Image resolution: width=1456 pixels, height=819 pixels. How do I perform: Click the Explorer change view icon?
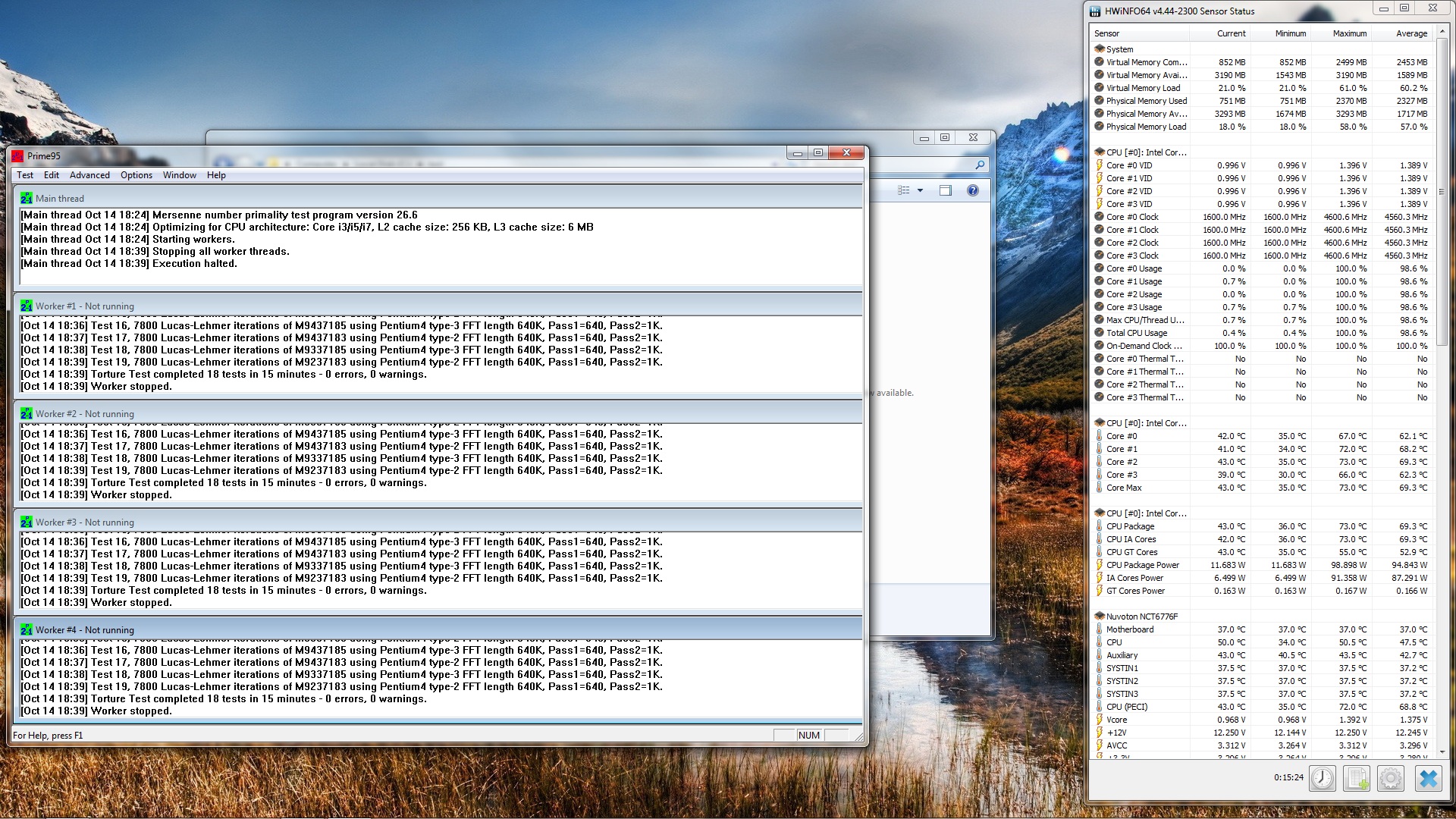[x=903, y=190]
